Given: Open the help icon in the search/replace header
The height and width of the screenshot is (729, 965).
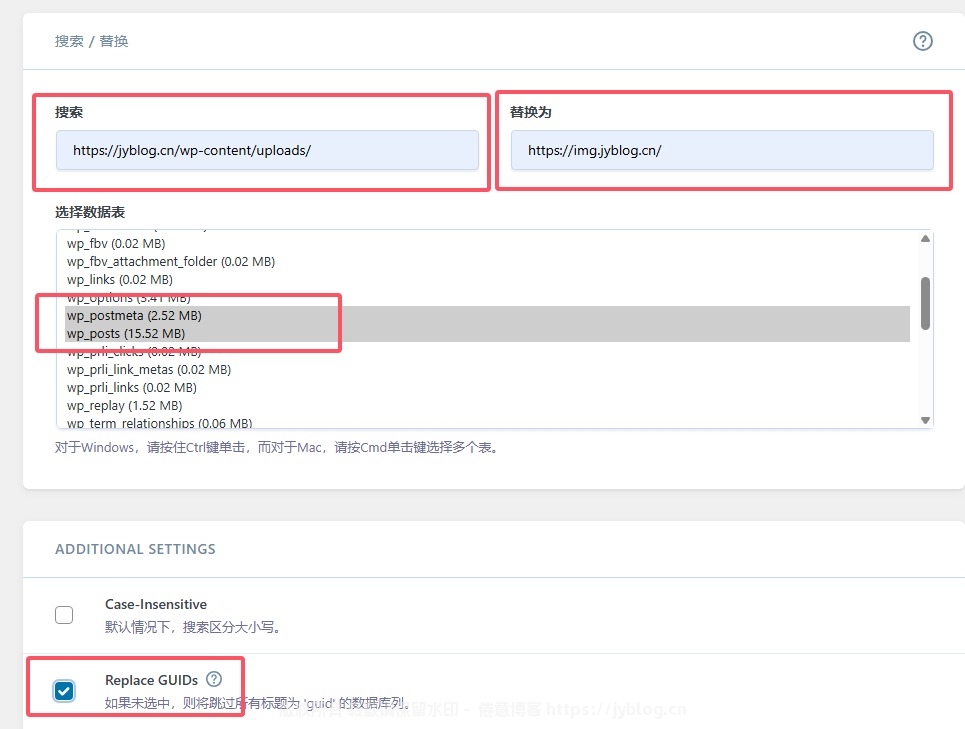Looking at the screenshot, I should tap(922, 41).
